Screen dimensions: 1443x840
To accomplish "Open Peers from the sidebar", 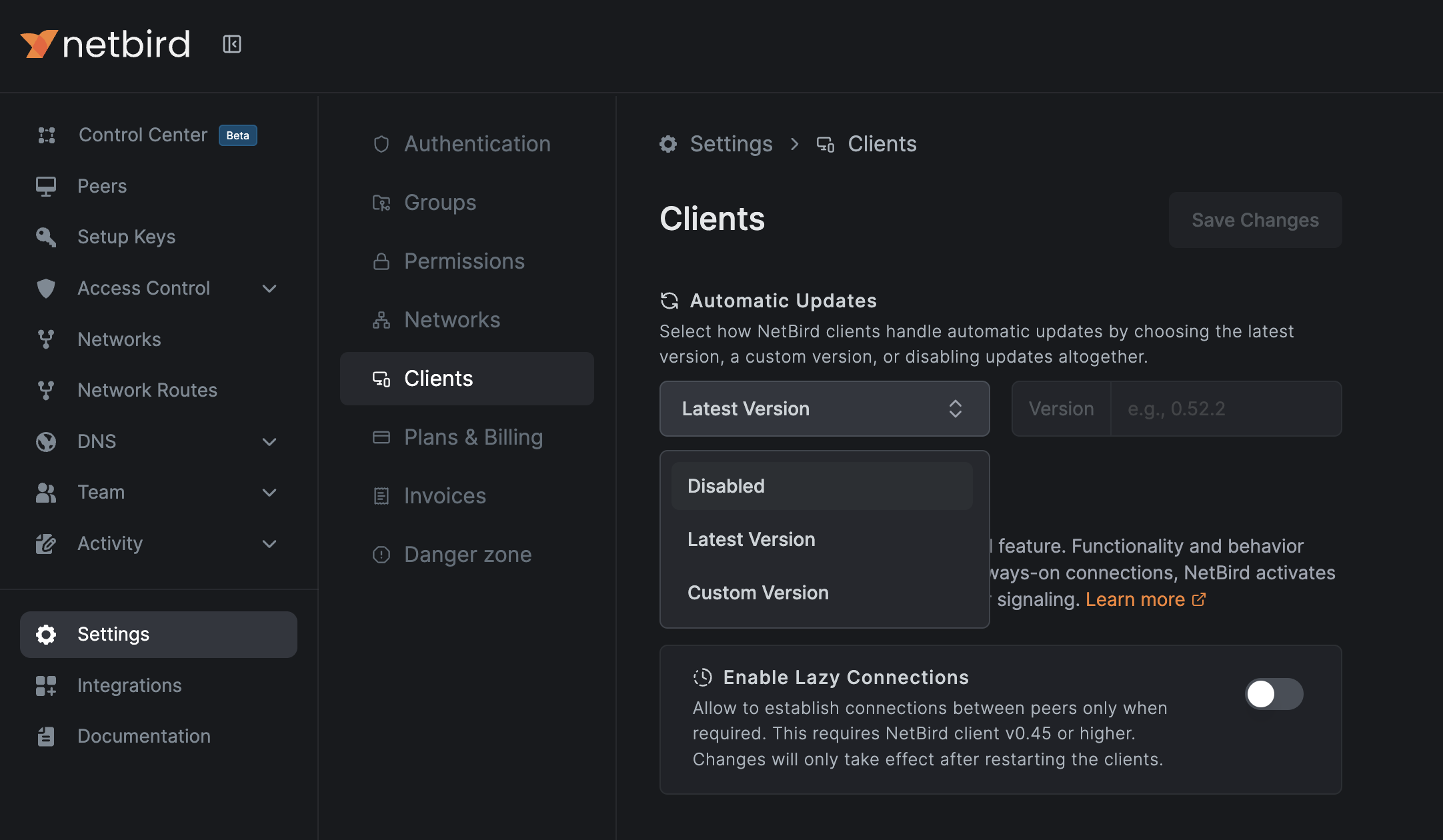I will [101, 186].
